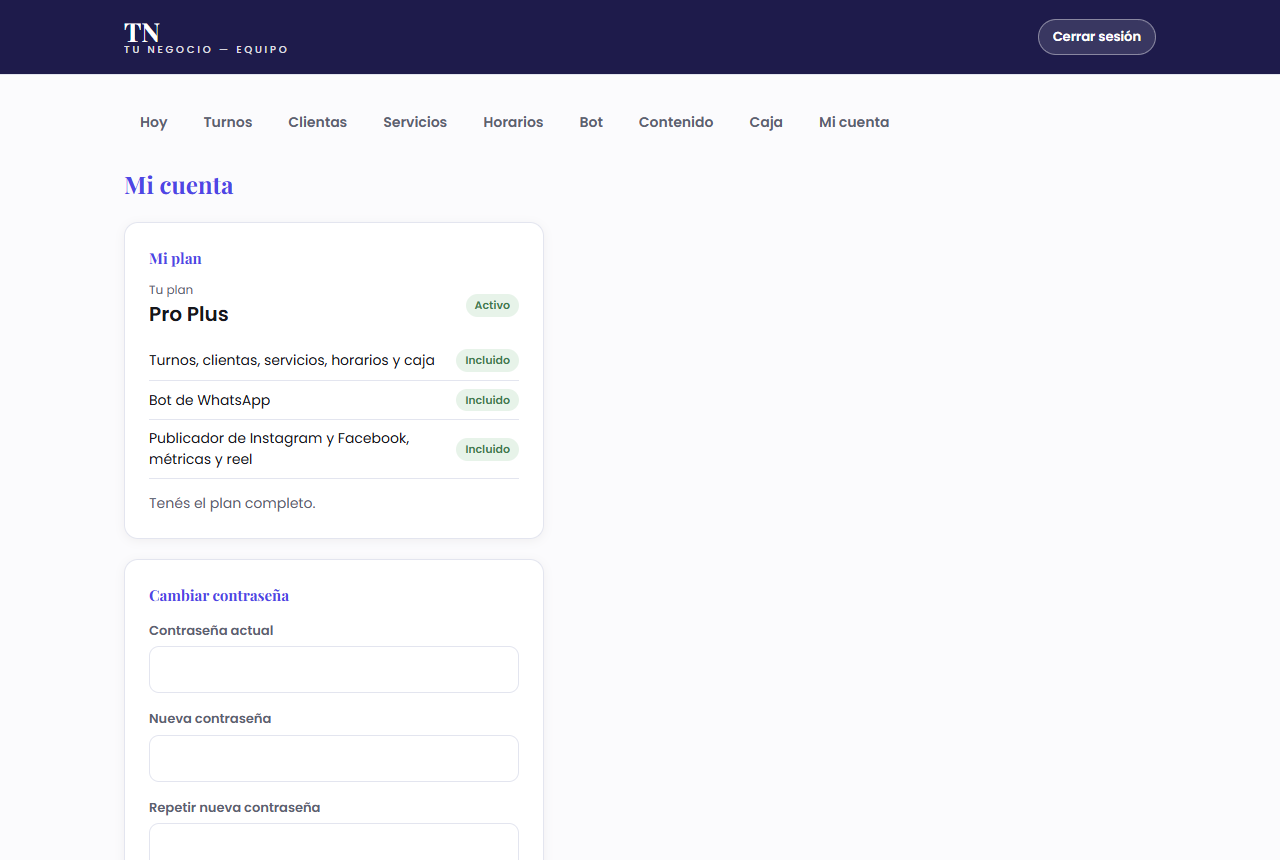Click the Activo status badge

coord(492,305)
